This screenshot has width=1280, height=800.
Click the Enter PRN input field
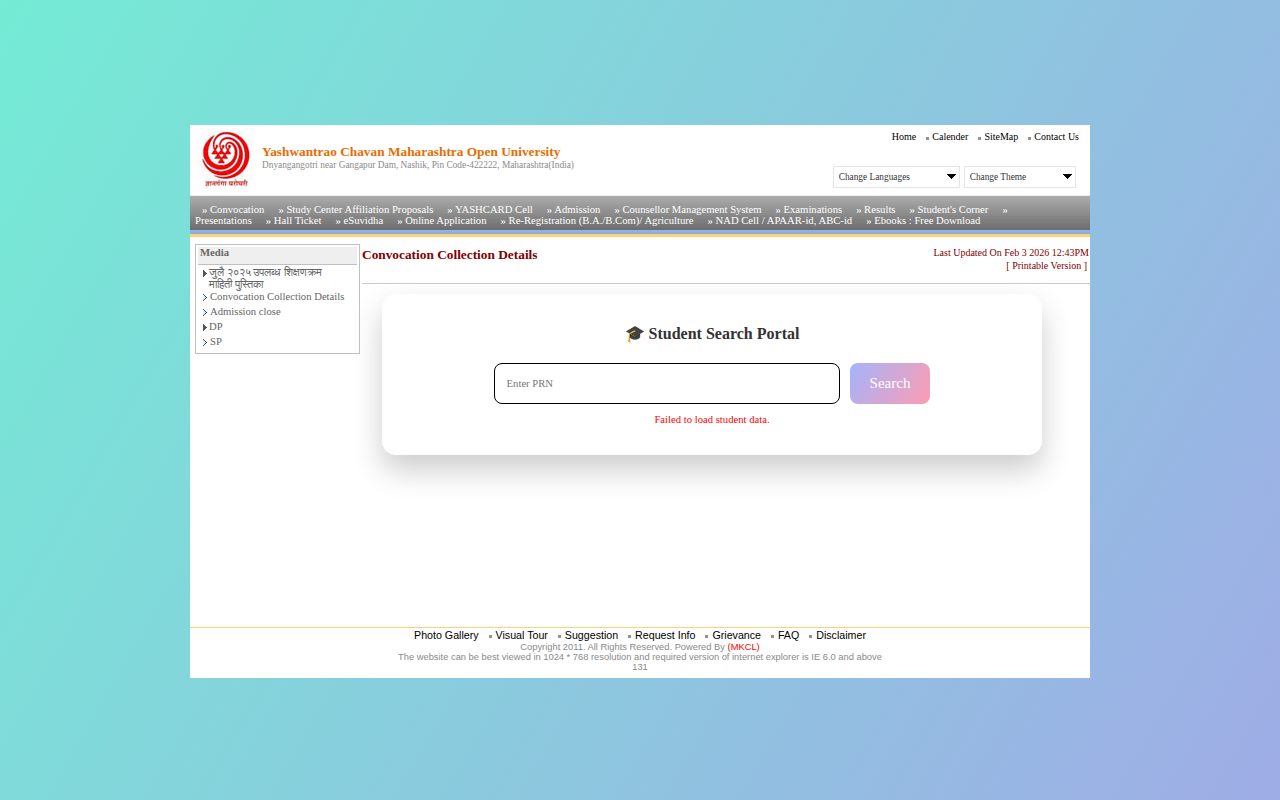(667, 384)
